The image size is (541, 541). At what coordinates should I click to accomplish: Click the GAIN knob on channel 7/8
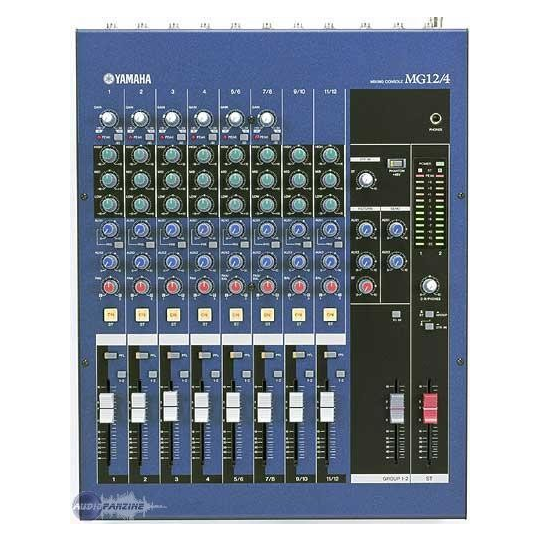[266, 119]
